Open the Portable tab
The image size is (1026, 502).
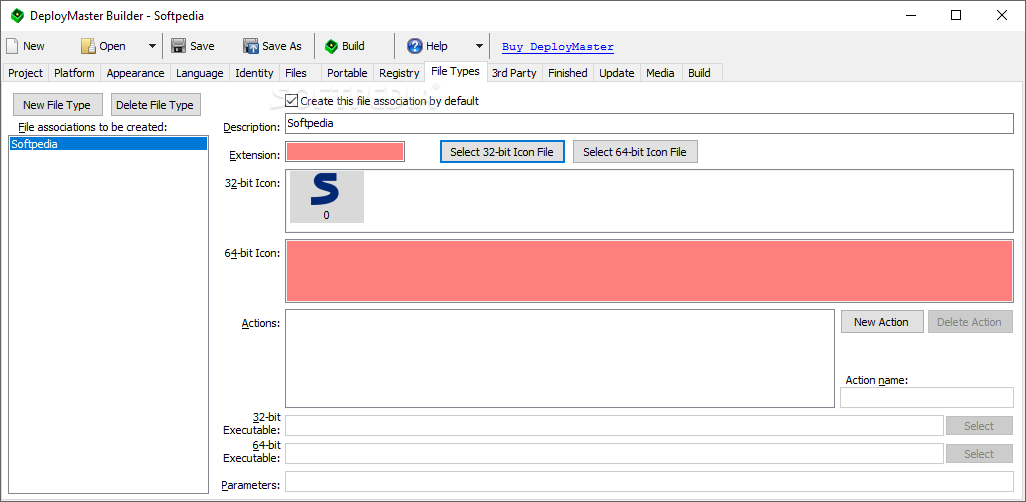(347, 73)
